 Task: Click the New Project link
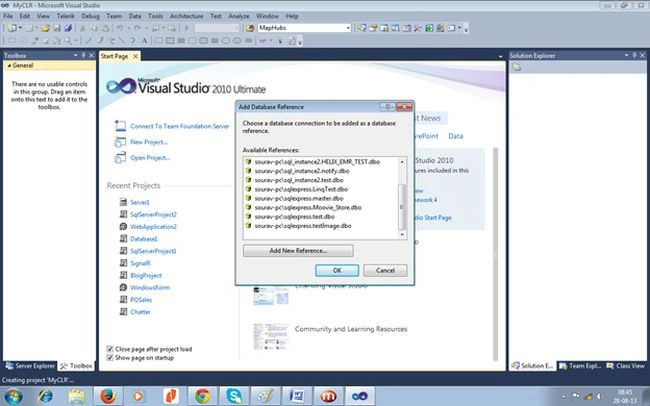coord(149,142)
